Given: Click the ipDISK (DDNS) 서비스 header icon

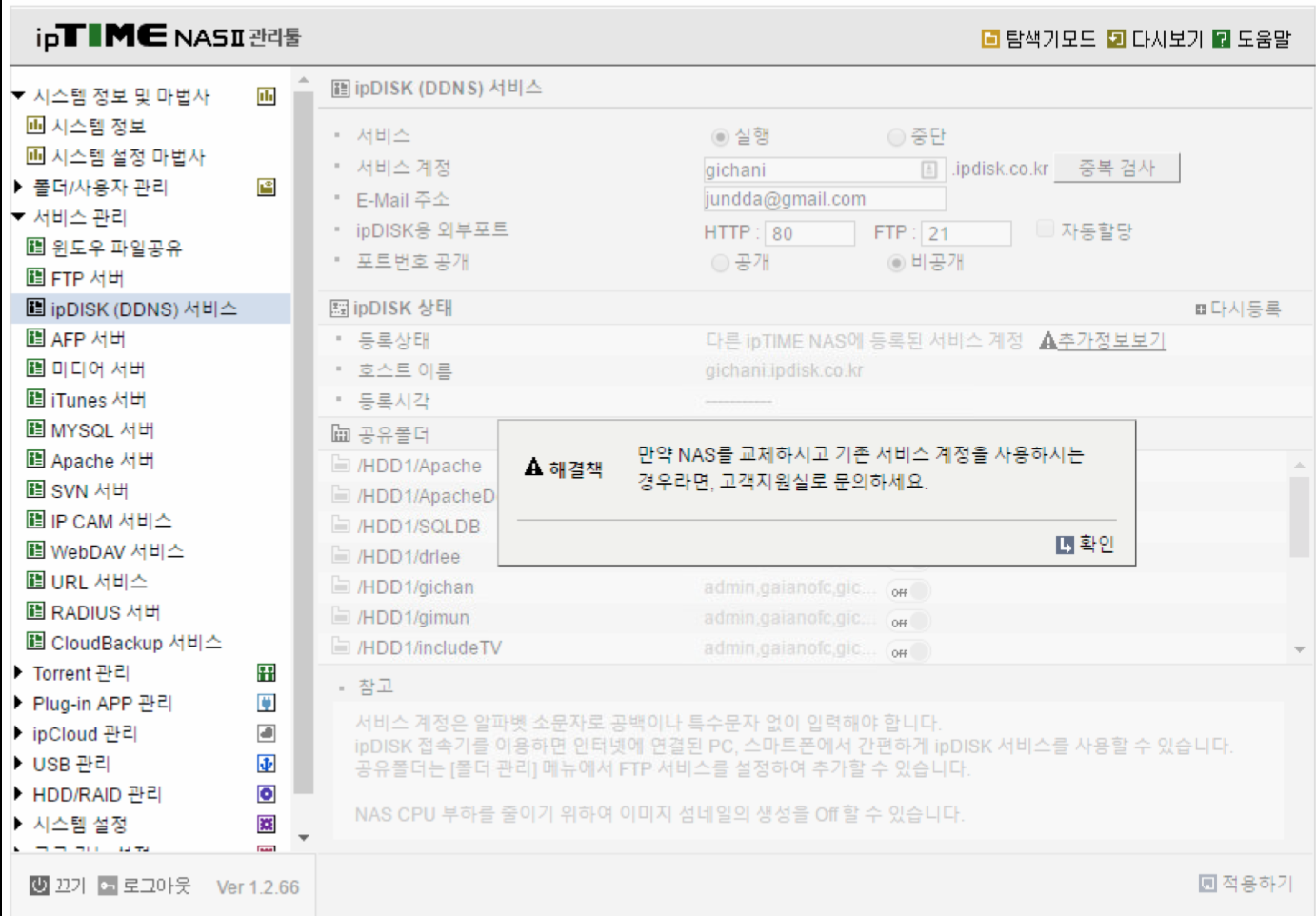Looking at the screenshot, I should tap(340, 89).
